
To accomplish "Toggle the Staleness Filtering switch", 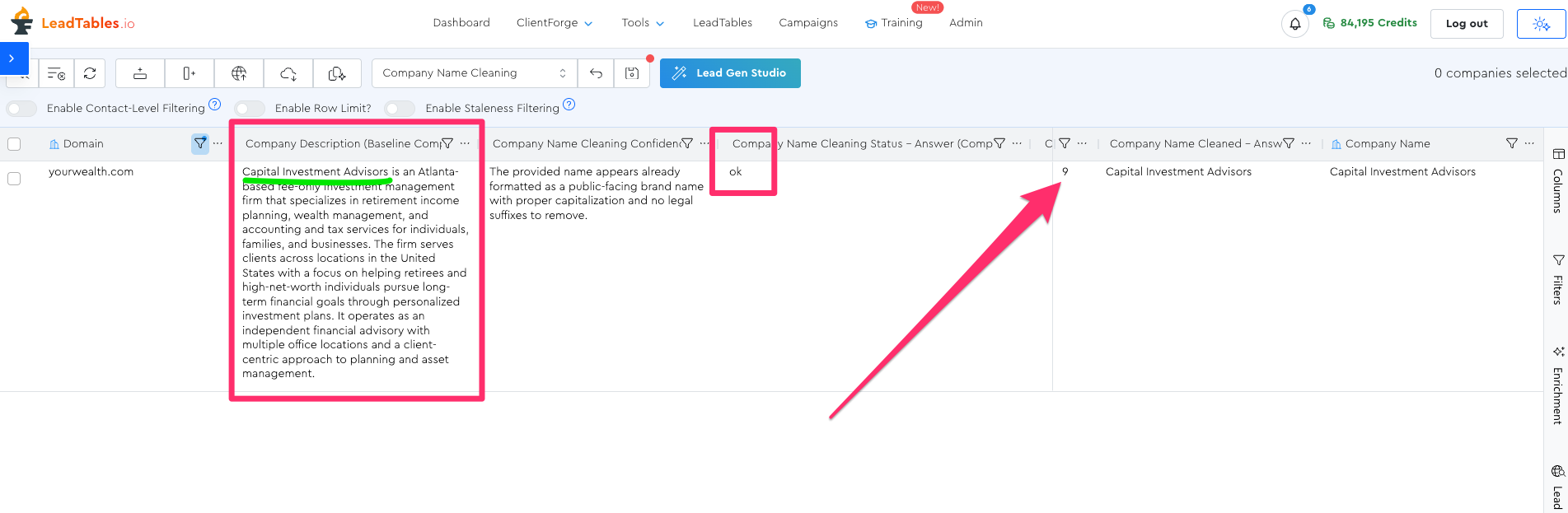I will point(400,109).
